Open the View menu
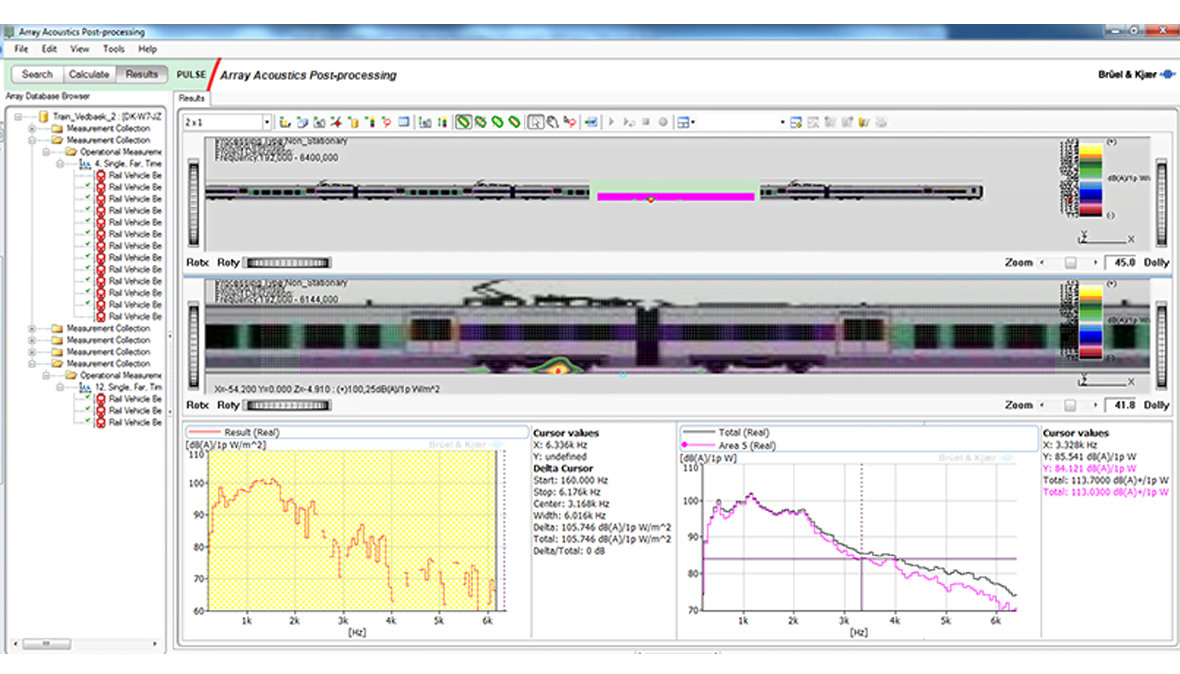 (80, 48)
